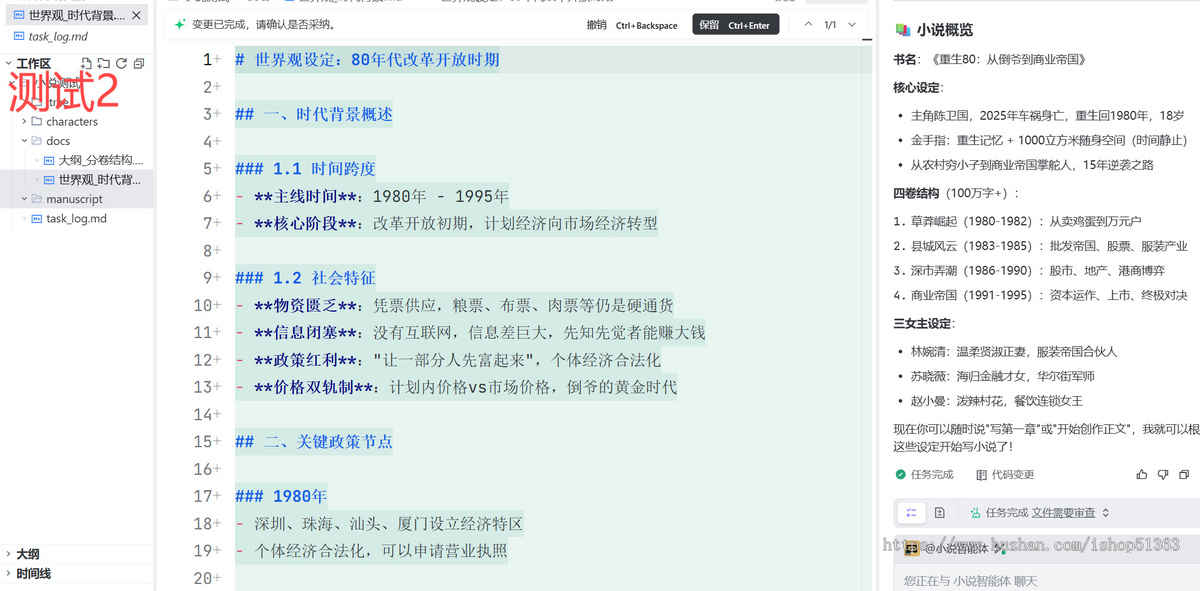The width and height of the screenshot is (1200, 591).
Task: Click the sparkle icon beside 变更已完成
Action: click(x=180, y=24)
